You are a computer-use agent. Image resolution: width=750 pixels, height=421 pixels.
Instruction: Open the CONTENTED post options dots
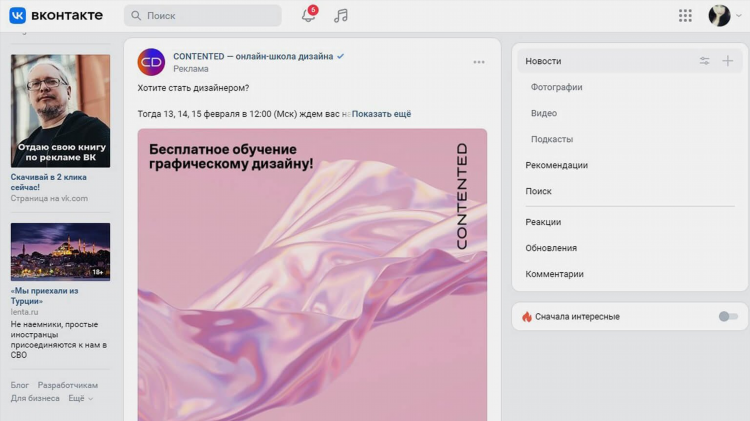tap(479, 62)
